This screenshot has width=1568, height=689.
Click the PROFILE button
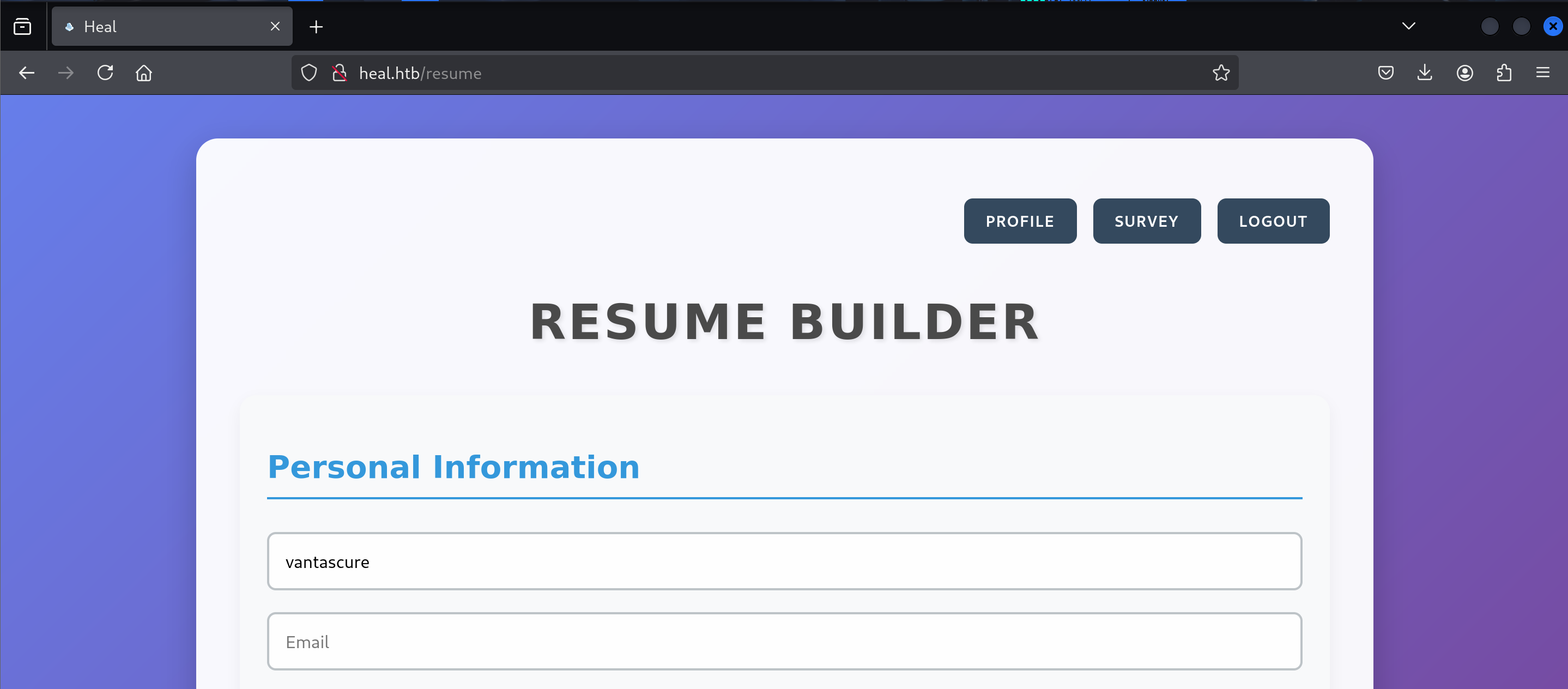point(1020,221)
